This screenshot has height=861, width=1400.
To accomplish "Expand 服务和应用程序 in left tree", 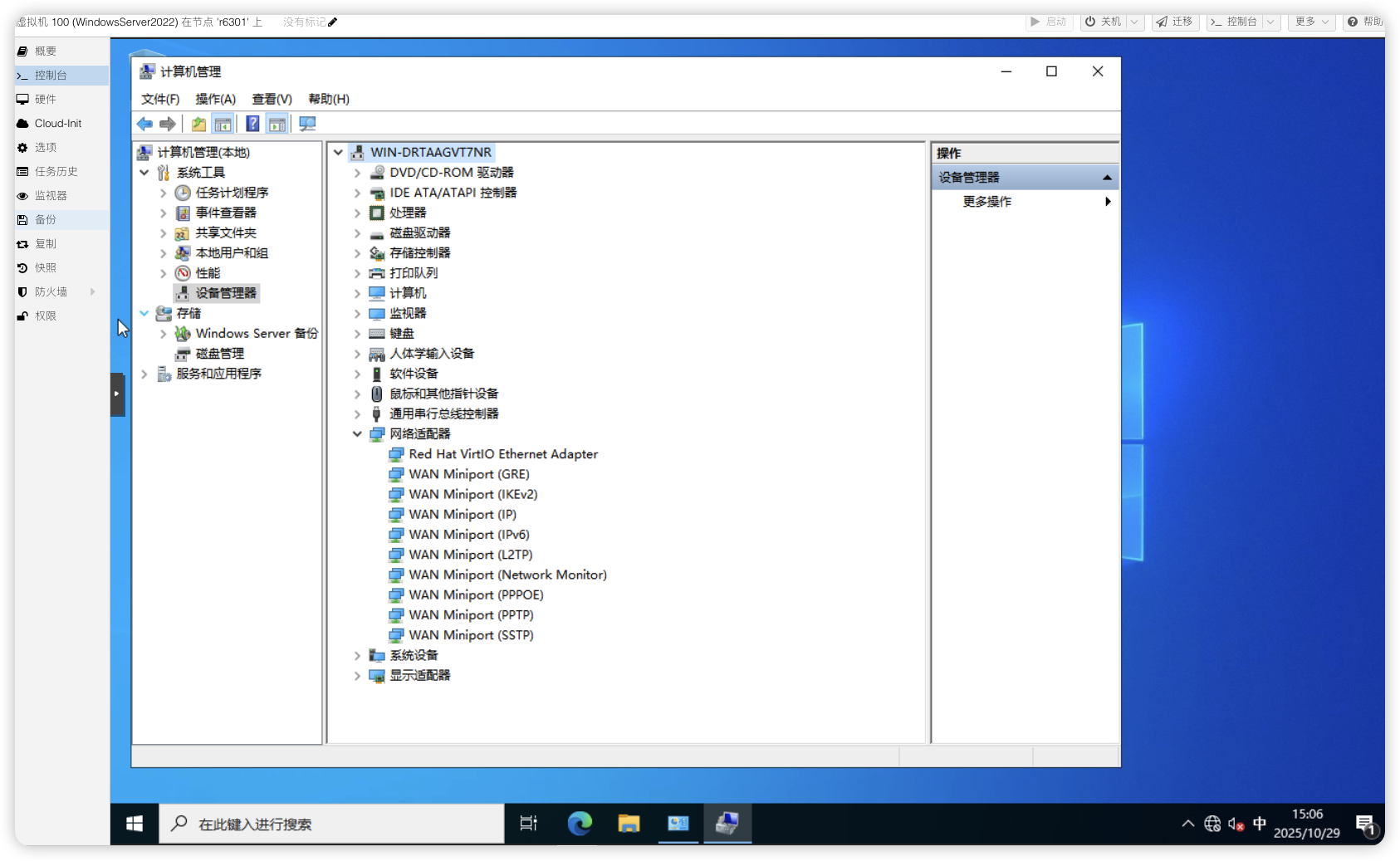I will click(144, 374).
